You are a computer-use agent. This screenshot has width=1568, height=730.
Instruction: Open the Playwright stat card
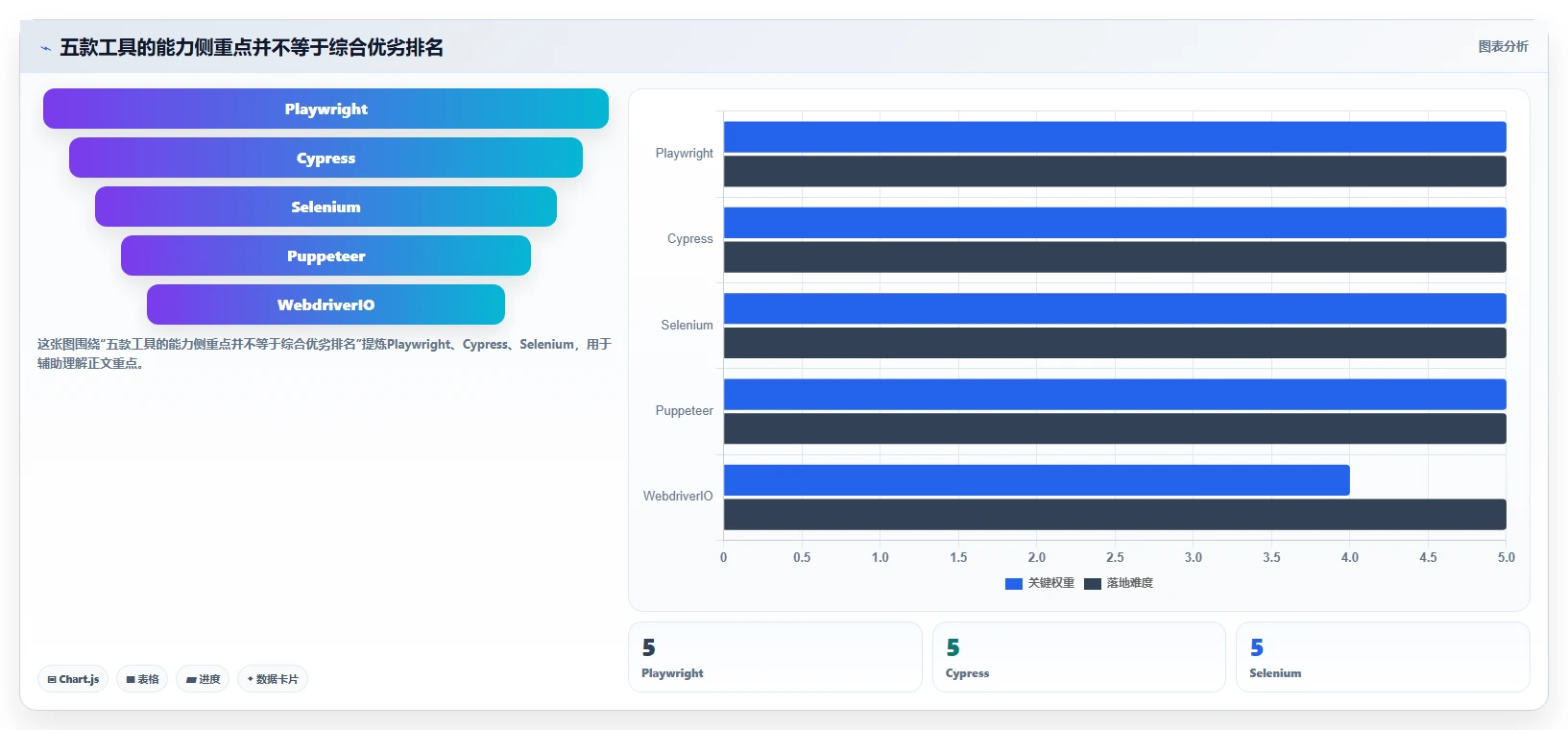point(775,657)
